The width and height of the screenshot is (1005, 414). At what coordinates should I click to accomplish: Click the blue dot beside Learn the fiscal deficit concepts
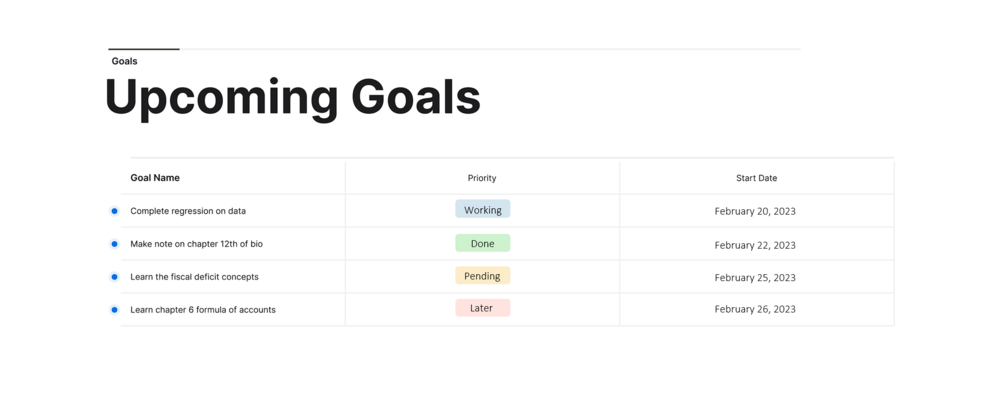(114, 277)
